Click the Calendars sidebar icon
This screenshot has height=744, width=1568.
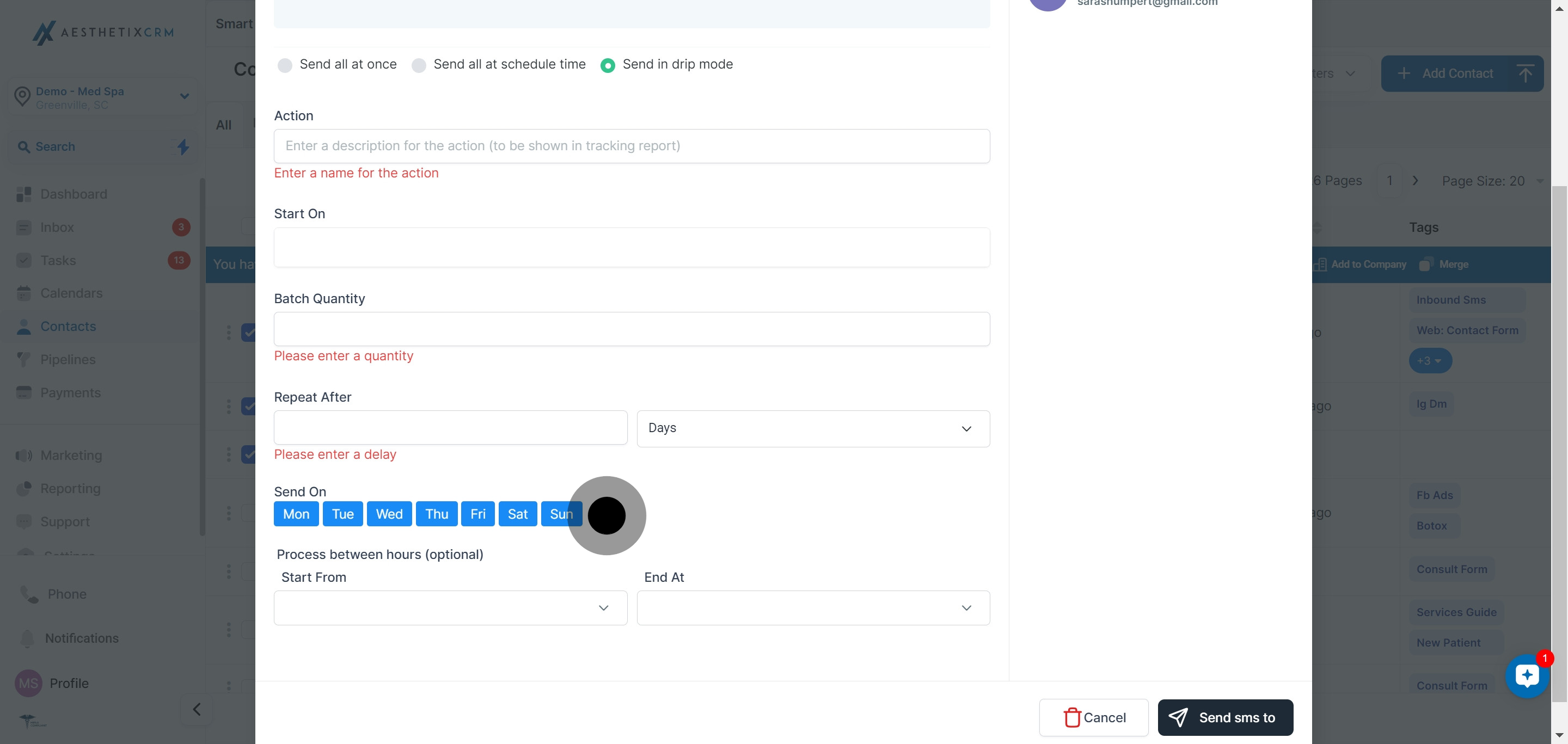coord(24,293)
